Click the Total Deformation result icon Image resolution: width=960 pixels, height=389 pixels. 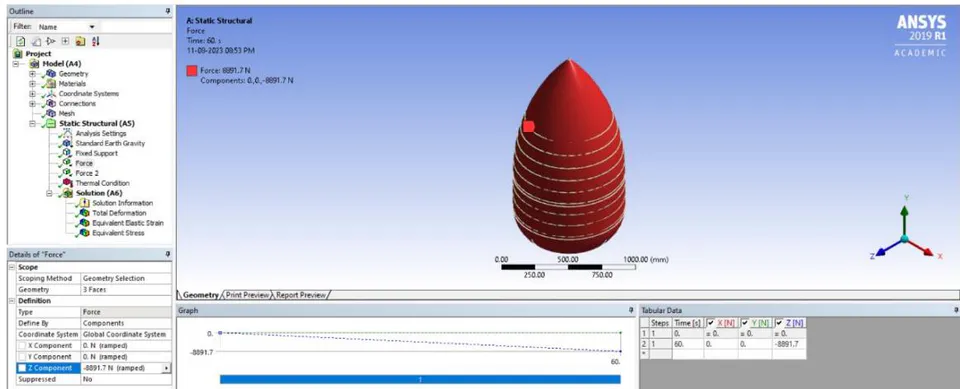coord(84,213)
